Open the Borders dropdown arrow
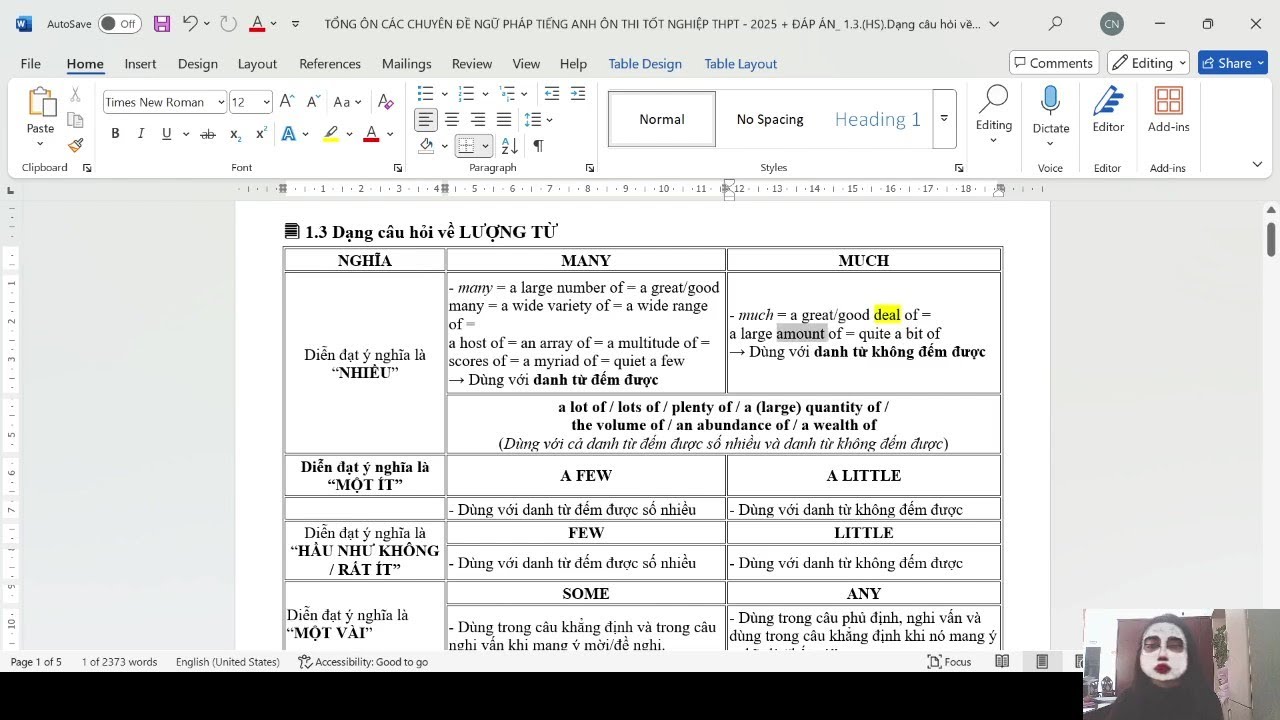Screen dimensions: 1280x720 coord(485,146)
